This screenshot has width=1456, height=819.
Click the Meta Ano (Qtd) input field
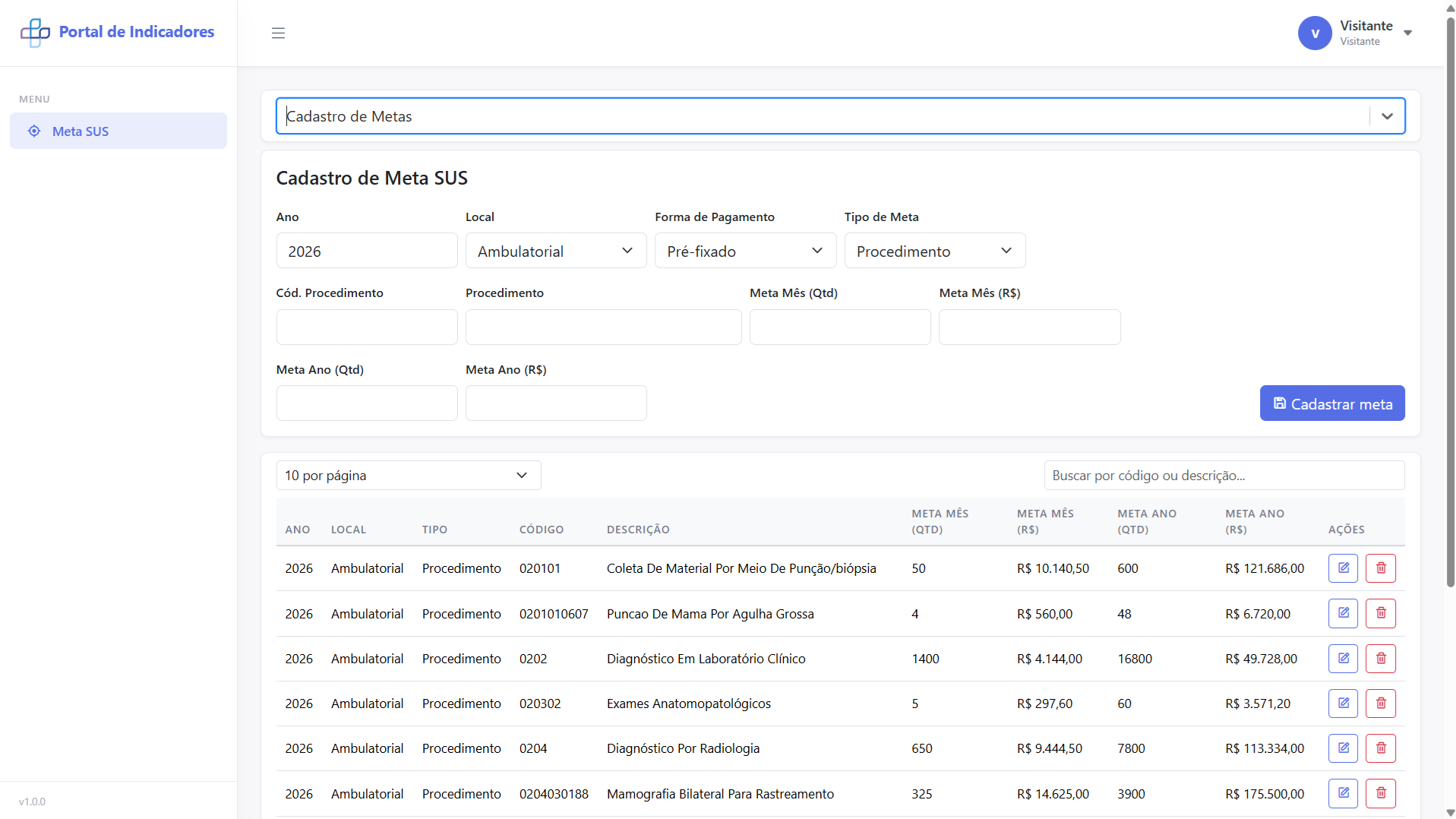click(x=367, y=403)
